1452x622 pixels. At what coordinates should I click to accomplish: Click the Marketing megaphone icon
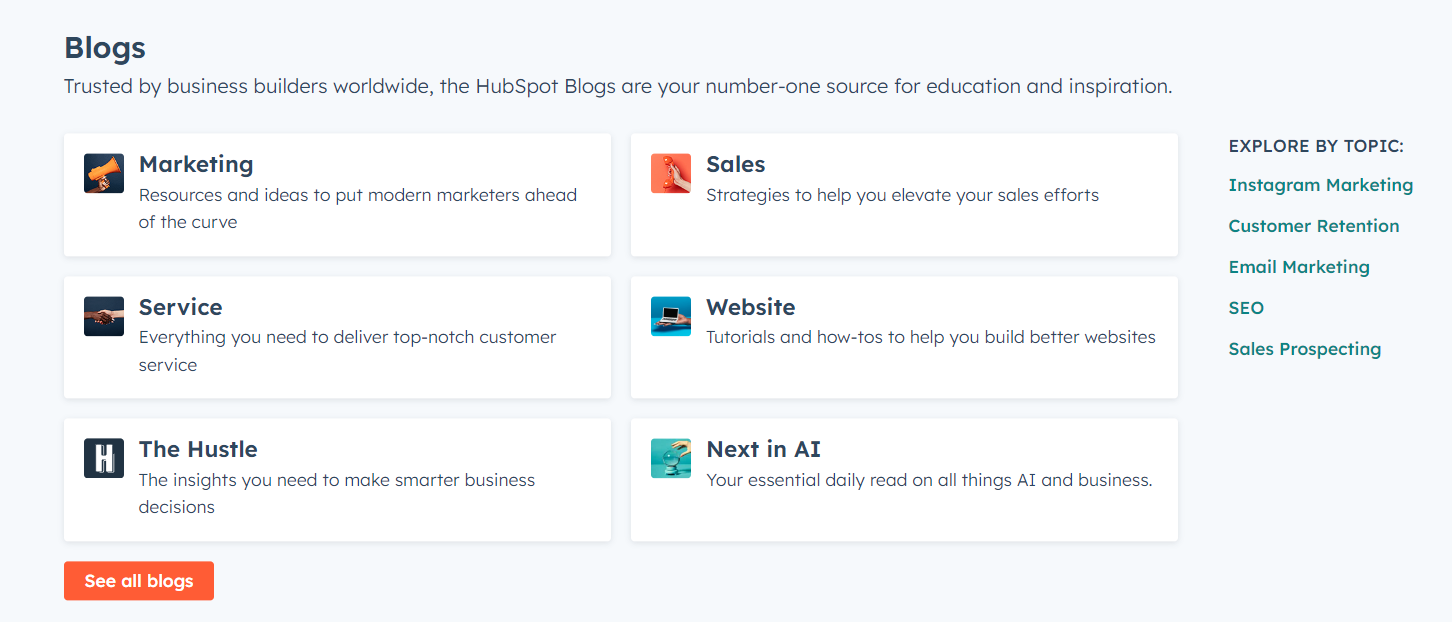(103, 172)
